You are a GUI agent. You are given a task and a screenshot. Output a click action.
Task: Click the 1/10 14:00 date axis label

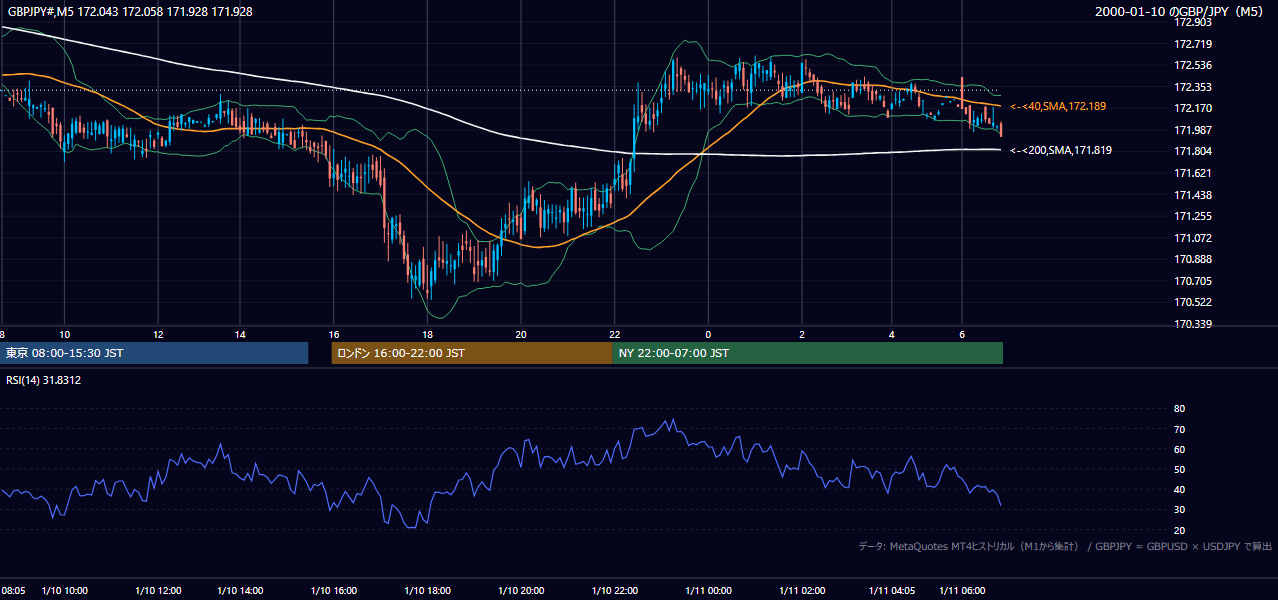[239, 591]
